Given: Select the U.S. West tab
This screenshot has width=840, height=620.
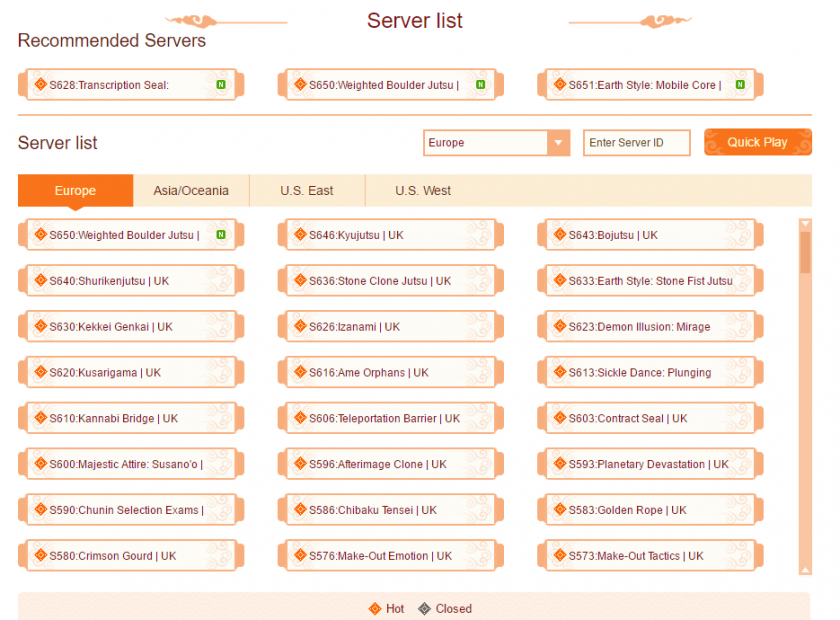Looking at the screenshot, I should coord(423,191).
